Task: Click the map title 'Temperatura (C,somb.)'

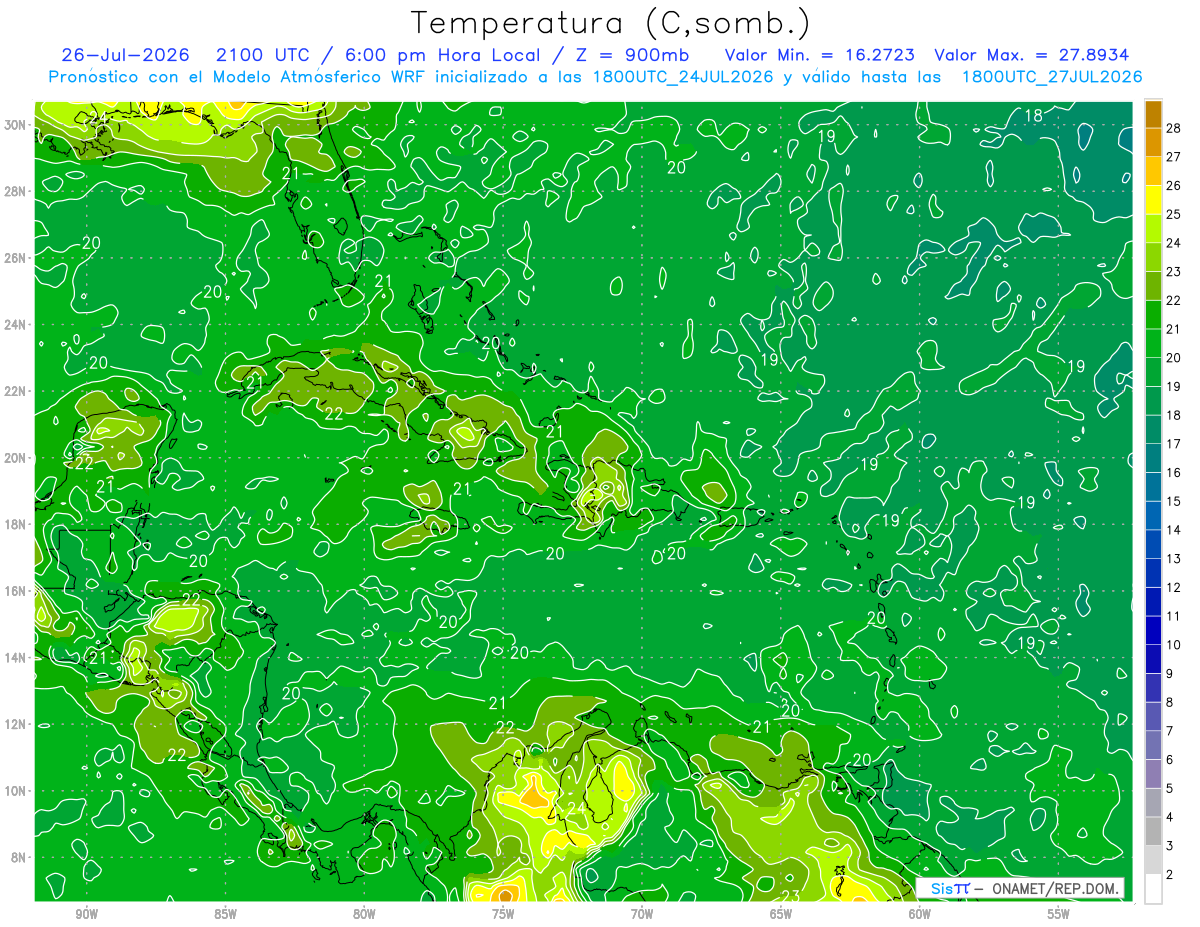Action: 610,23
